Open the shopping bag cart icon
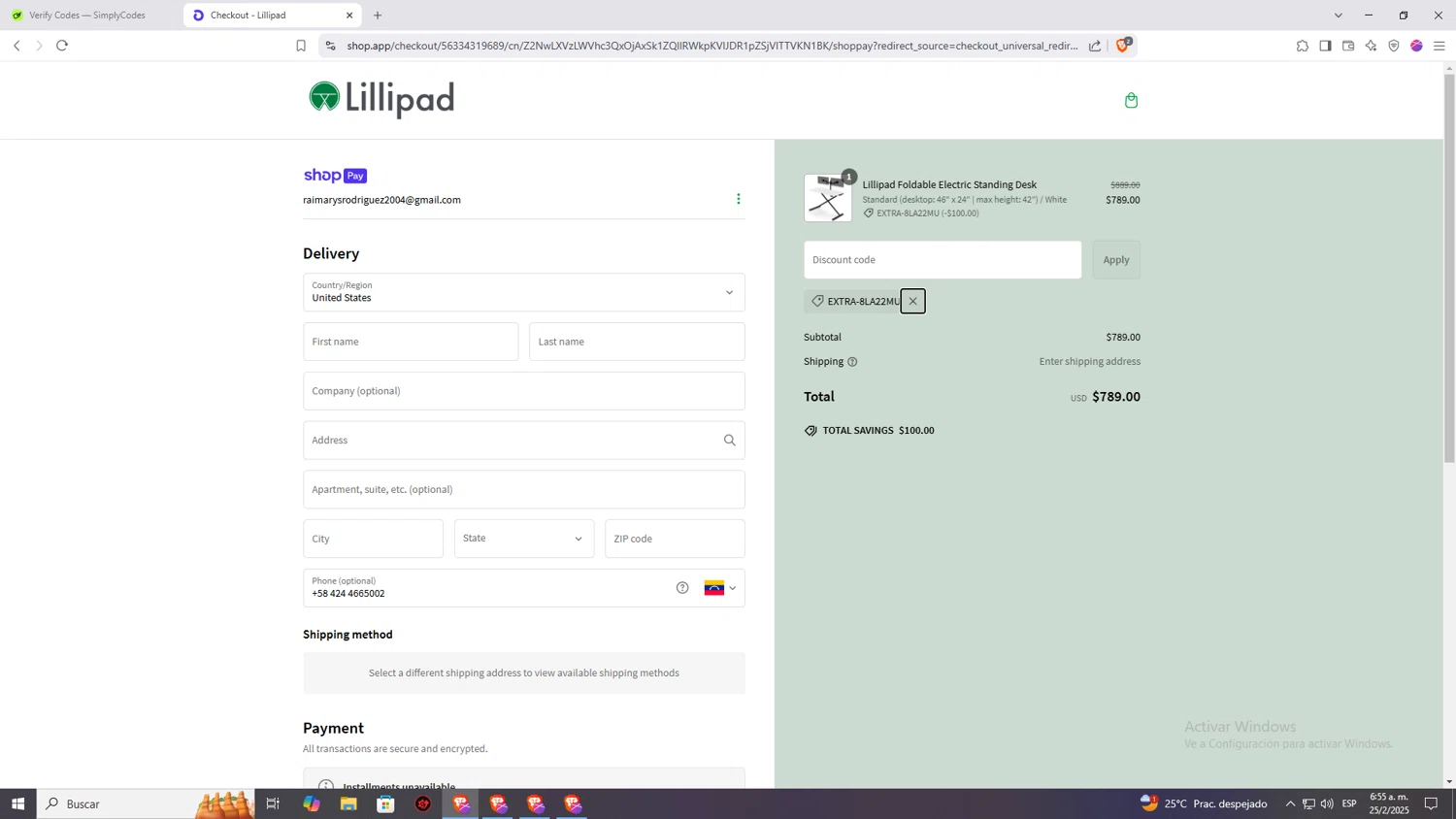Viewport: 1456px width, 819px height. point(1131,100)
